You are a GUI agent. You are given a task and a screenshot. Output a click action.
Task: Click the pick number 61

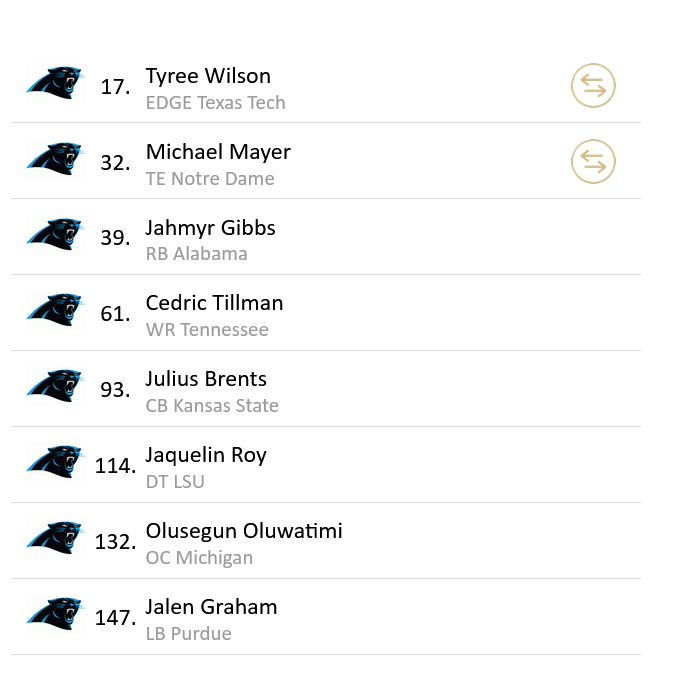(x=115, y=314)
